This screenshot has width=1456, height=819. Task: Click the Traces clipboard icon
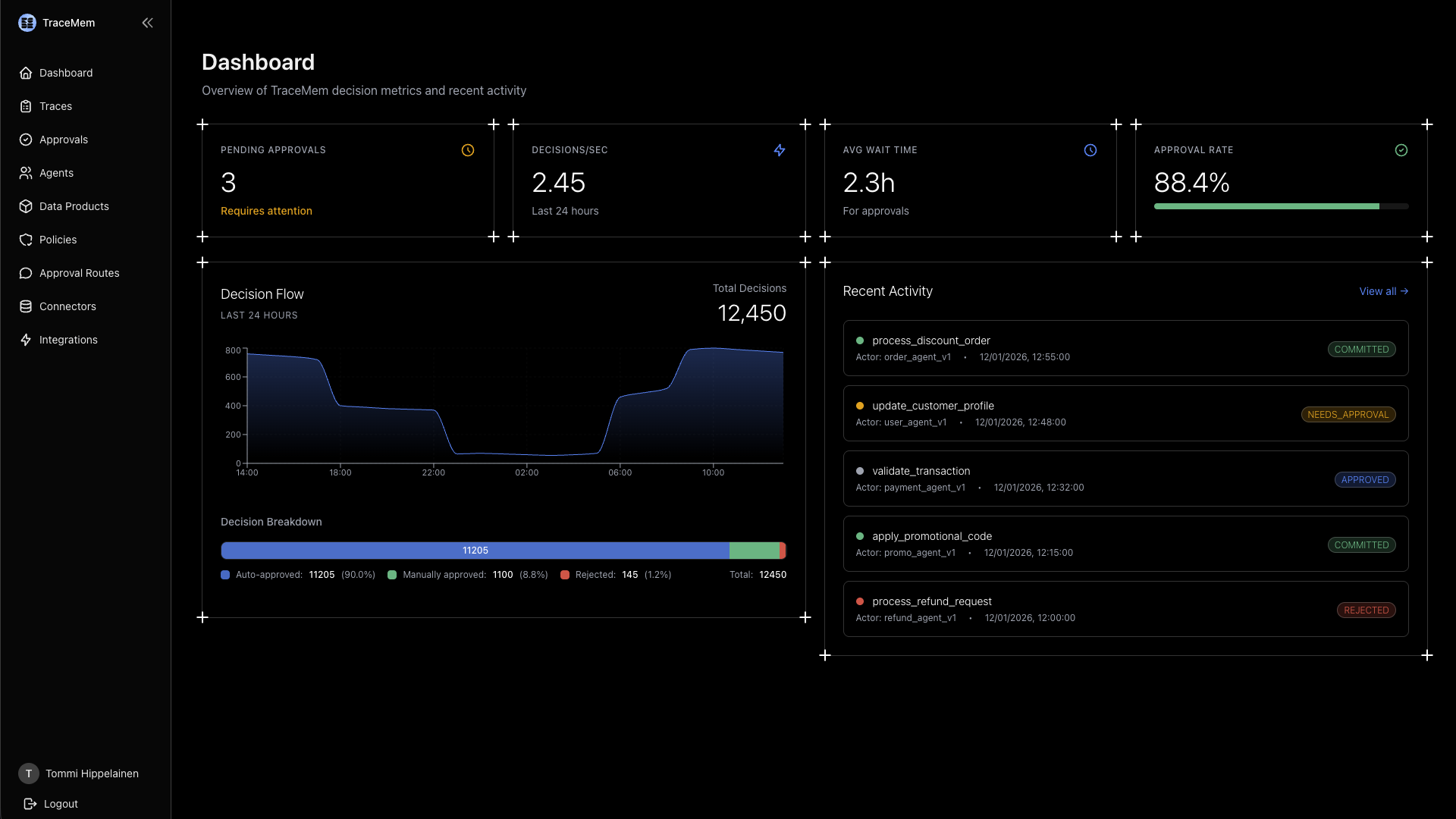(x=26, y=106)
